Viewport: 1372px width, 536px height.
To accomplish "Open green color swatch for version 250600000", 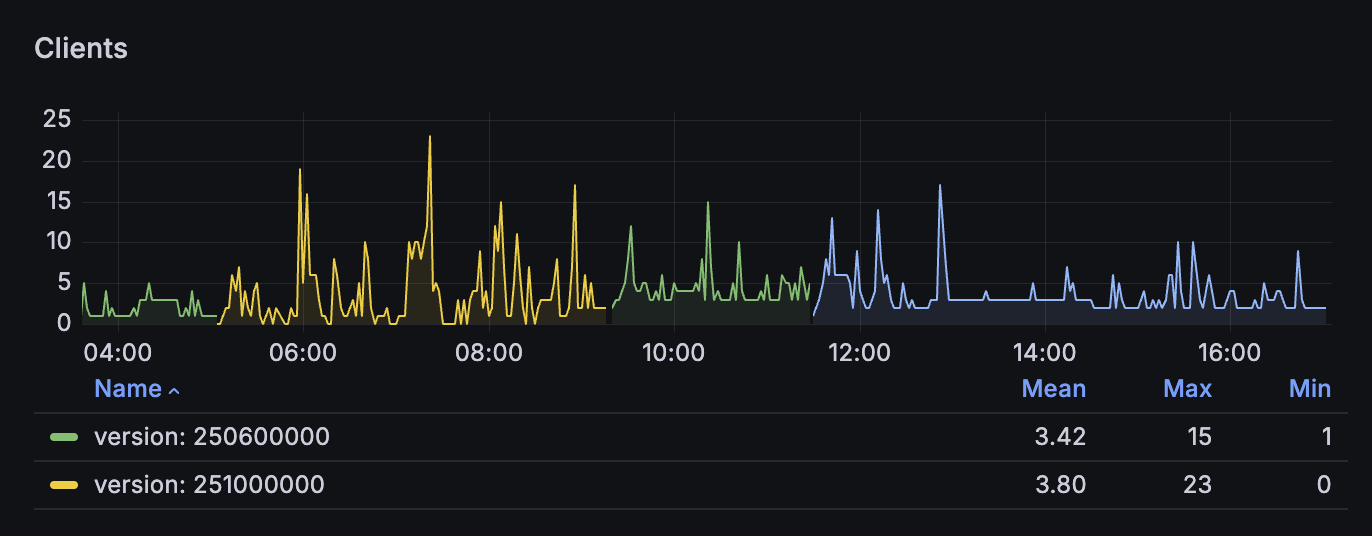I will tap(65, 437).
